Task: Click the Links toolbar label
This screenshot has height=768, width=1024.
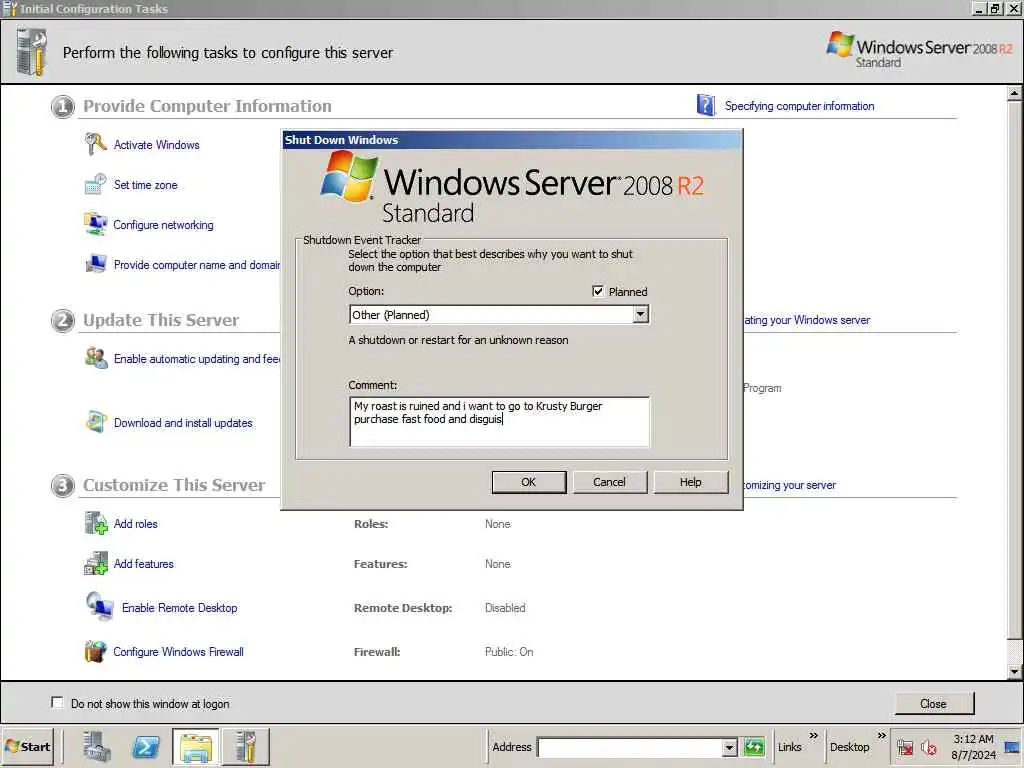Action: click(x=790, y=746)
